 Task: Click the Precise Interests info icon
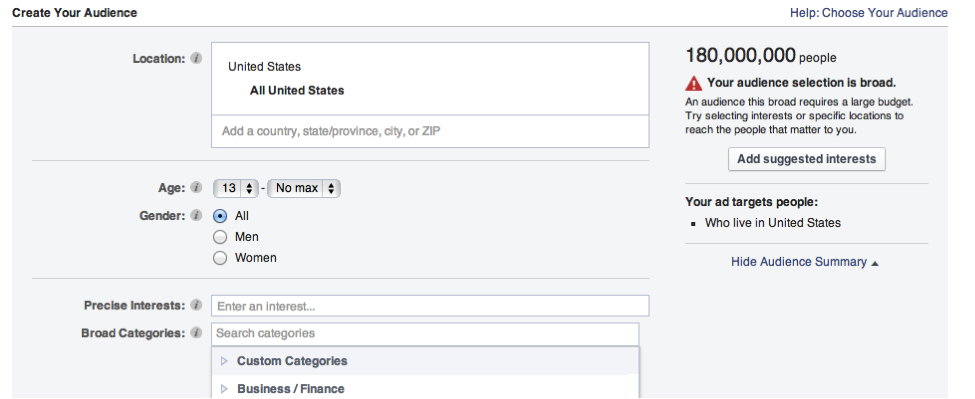point(196,305)
